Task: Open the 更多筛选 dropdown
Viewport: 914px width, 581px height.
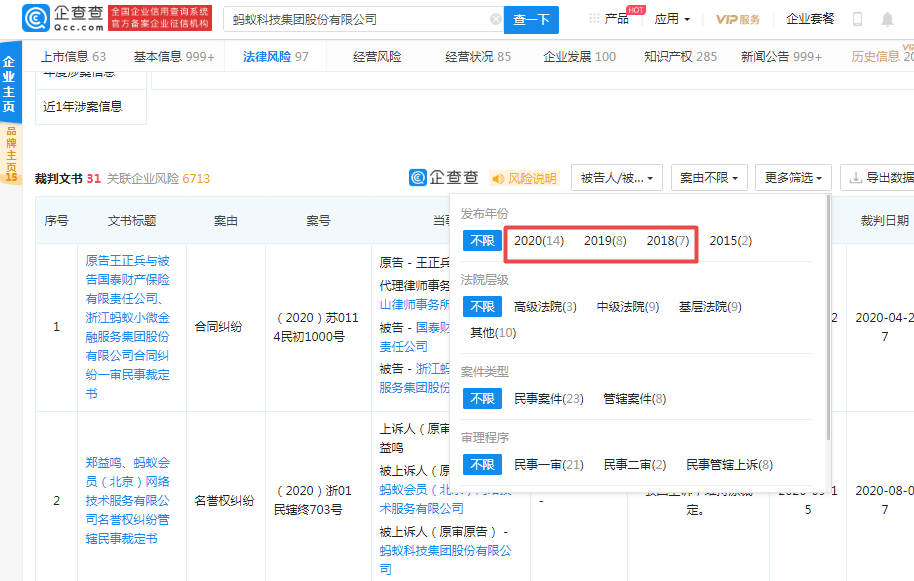Action: click(793, 178)
